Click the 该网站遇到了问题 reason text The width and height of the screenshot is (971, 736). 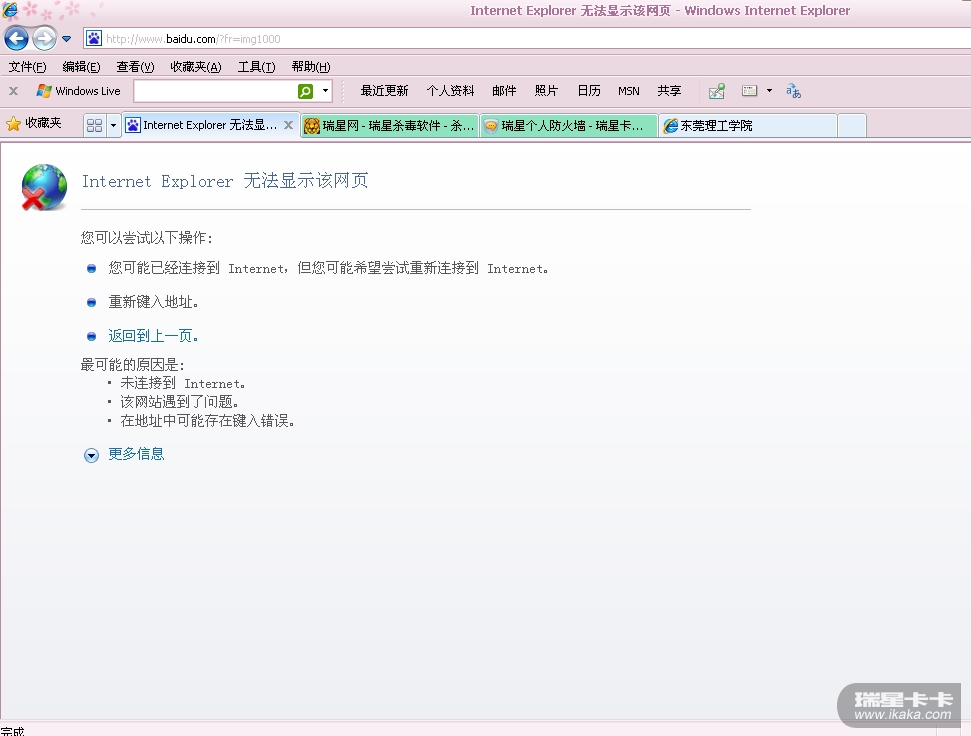tap(180, 402)
